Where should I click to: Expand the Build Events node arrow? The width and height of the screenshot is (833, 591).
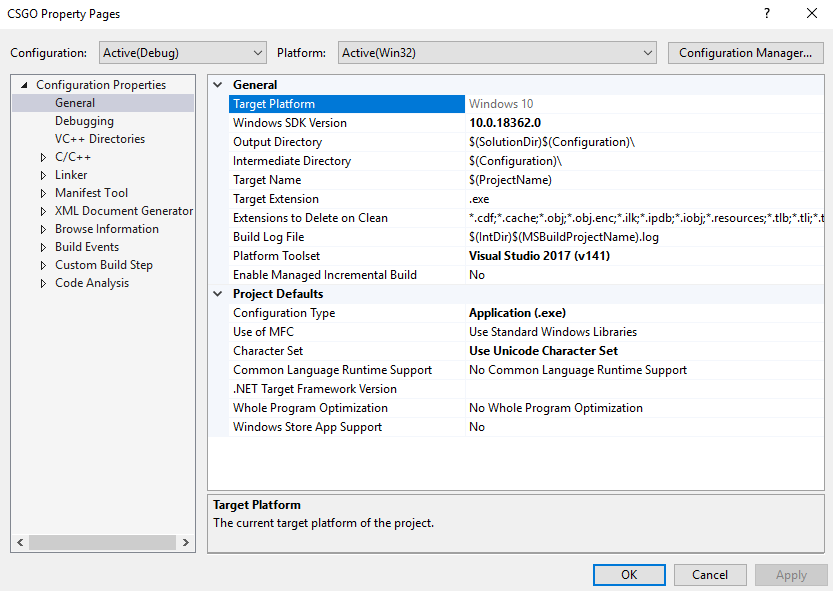tap(44, 247)
